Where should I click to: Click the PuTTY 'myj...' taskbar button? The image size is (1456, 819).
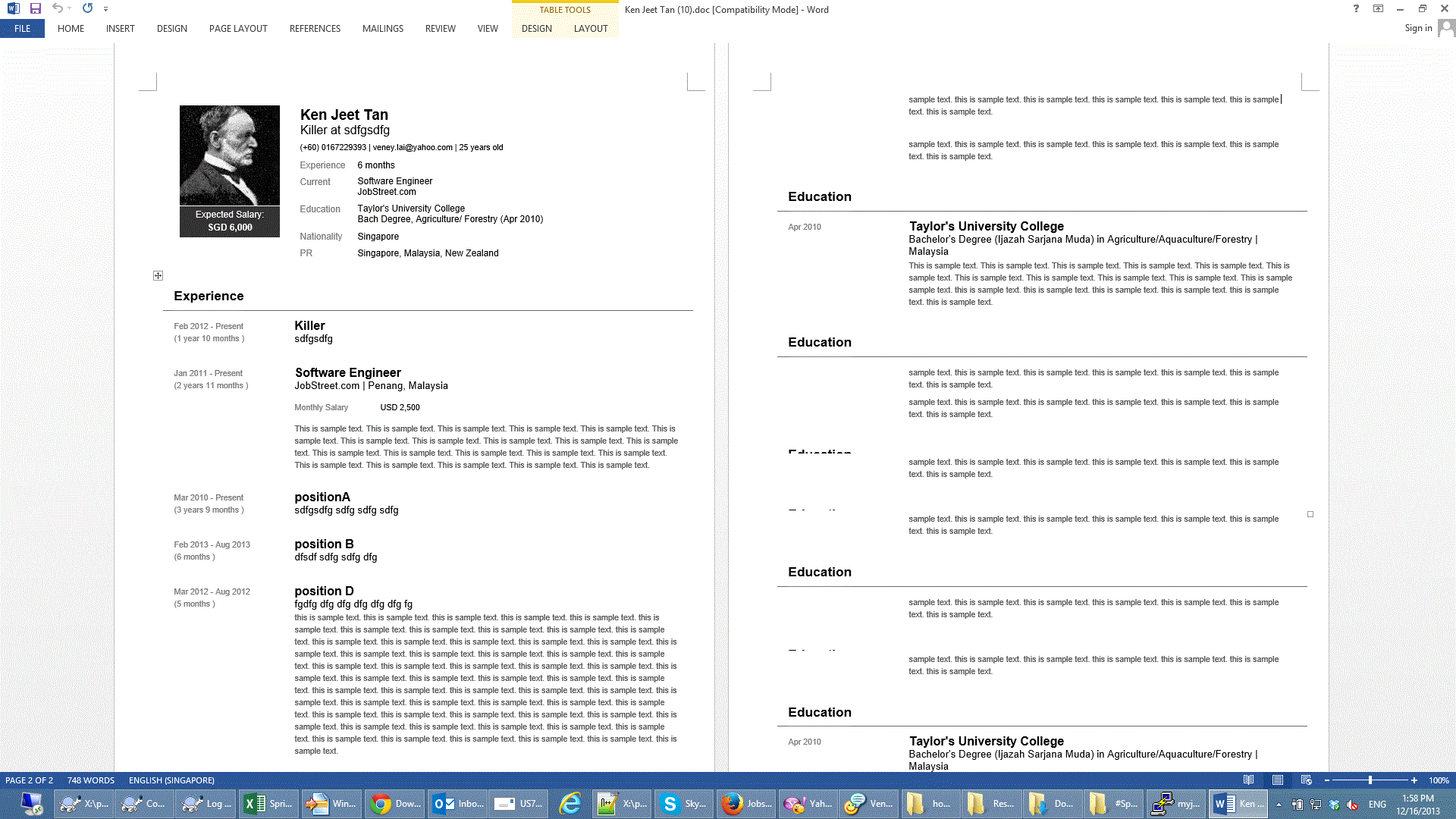tap(1175, 803)
